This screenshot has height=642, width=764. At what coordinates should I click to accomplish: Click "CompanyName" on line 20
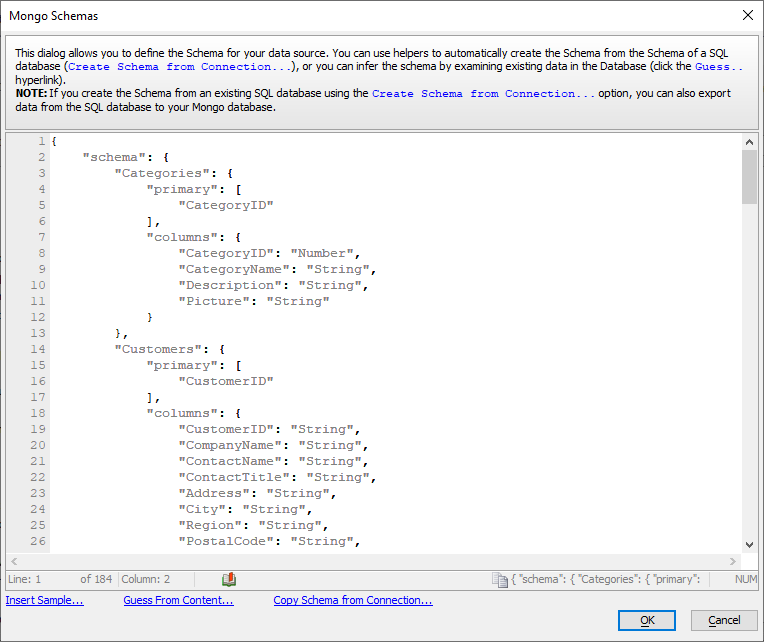pyautogui.click(x=230, y=445)
